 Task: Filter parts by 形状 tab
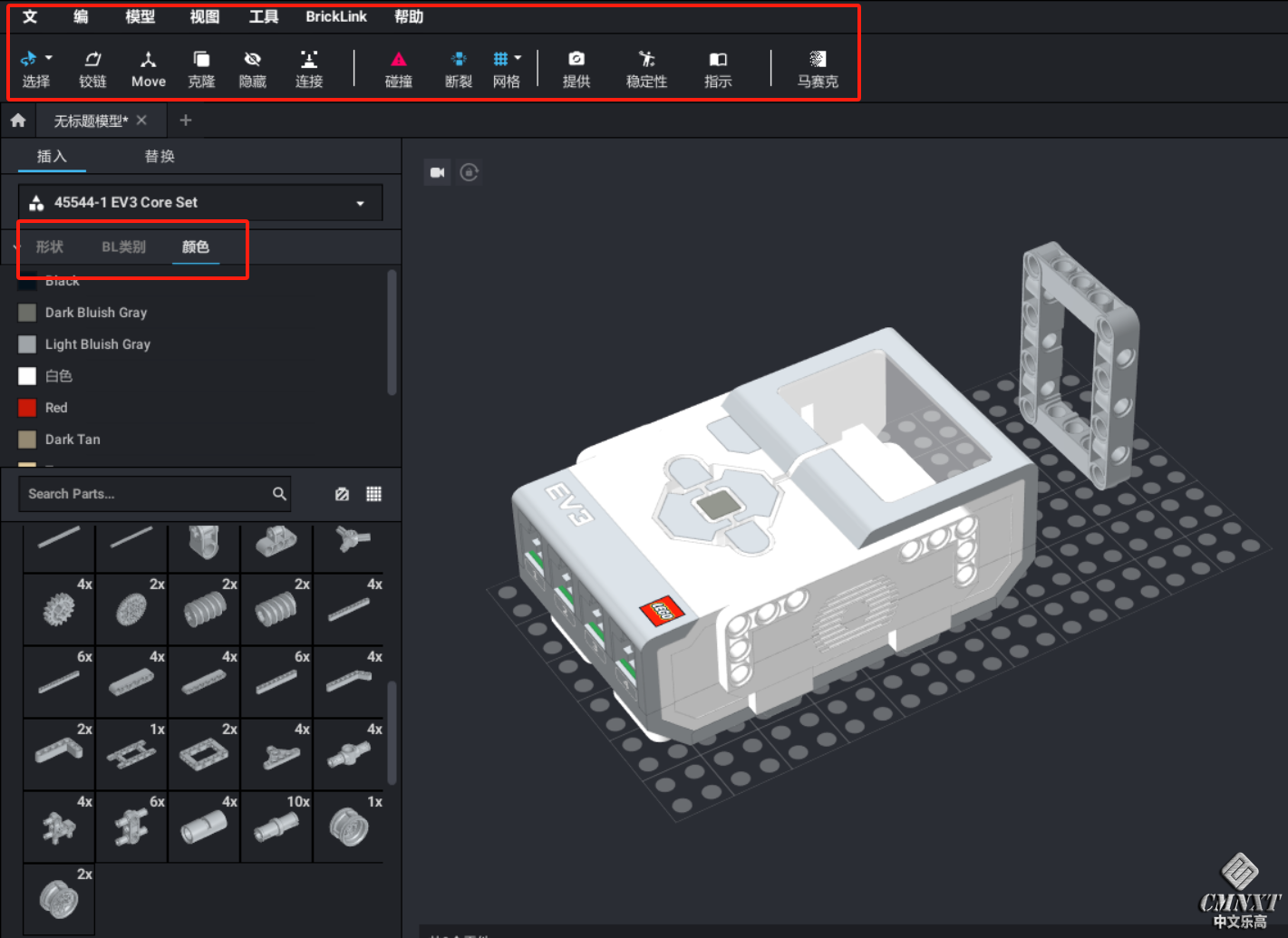click(x=50, y=247)
